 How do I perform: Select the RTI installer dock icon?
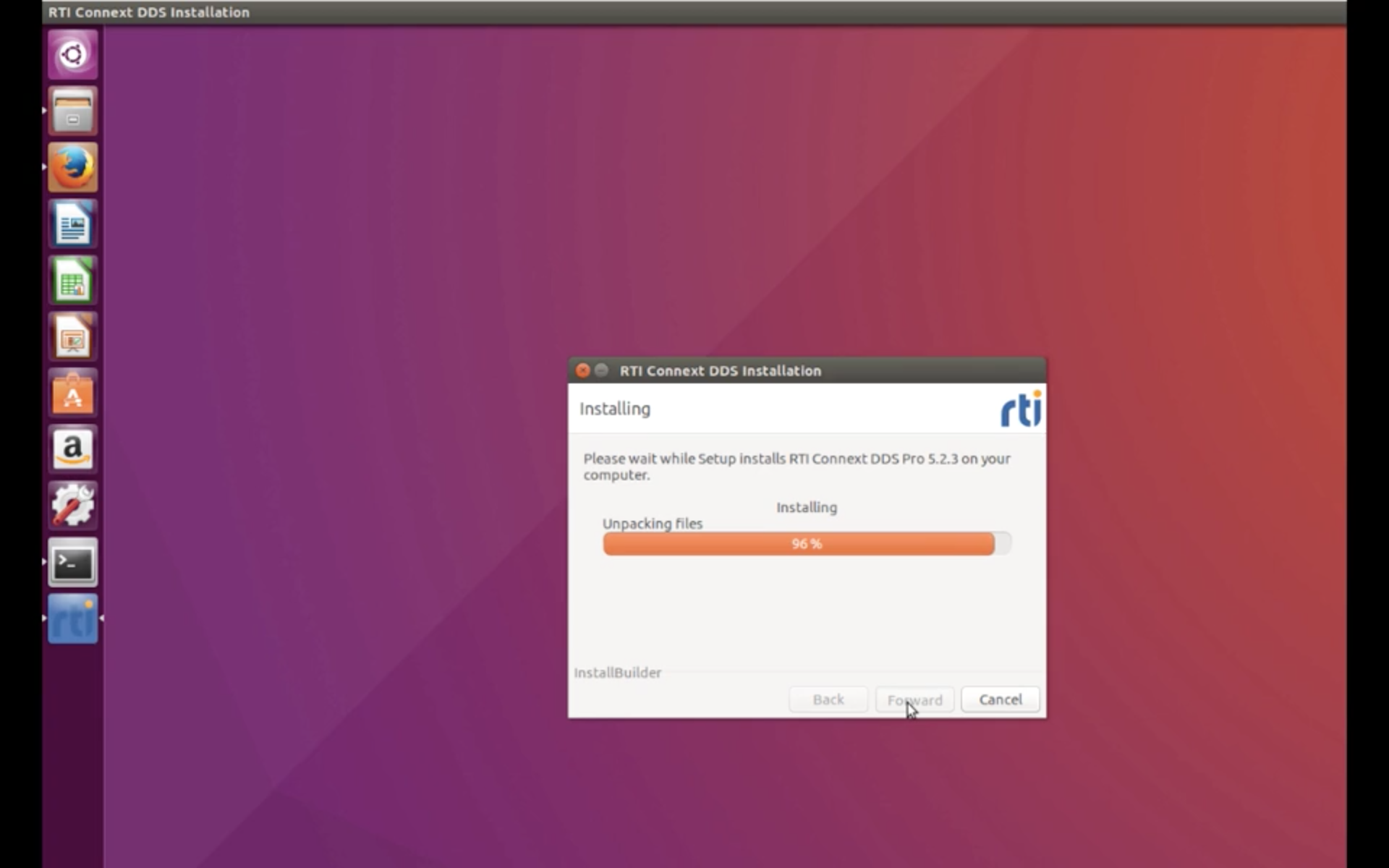click(72, 618)
